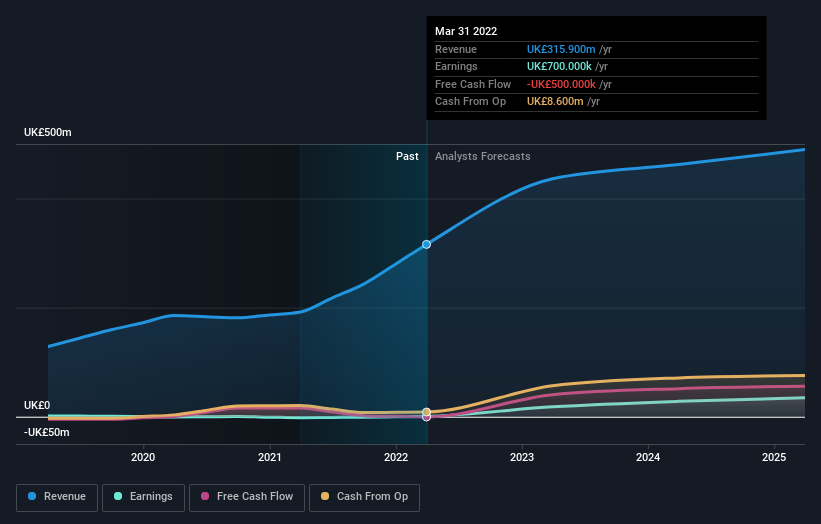Click the UK£700.000k earnings value in tooltip
Screen dimensions: 821x524
click(x=559, y=66)
